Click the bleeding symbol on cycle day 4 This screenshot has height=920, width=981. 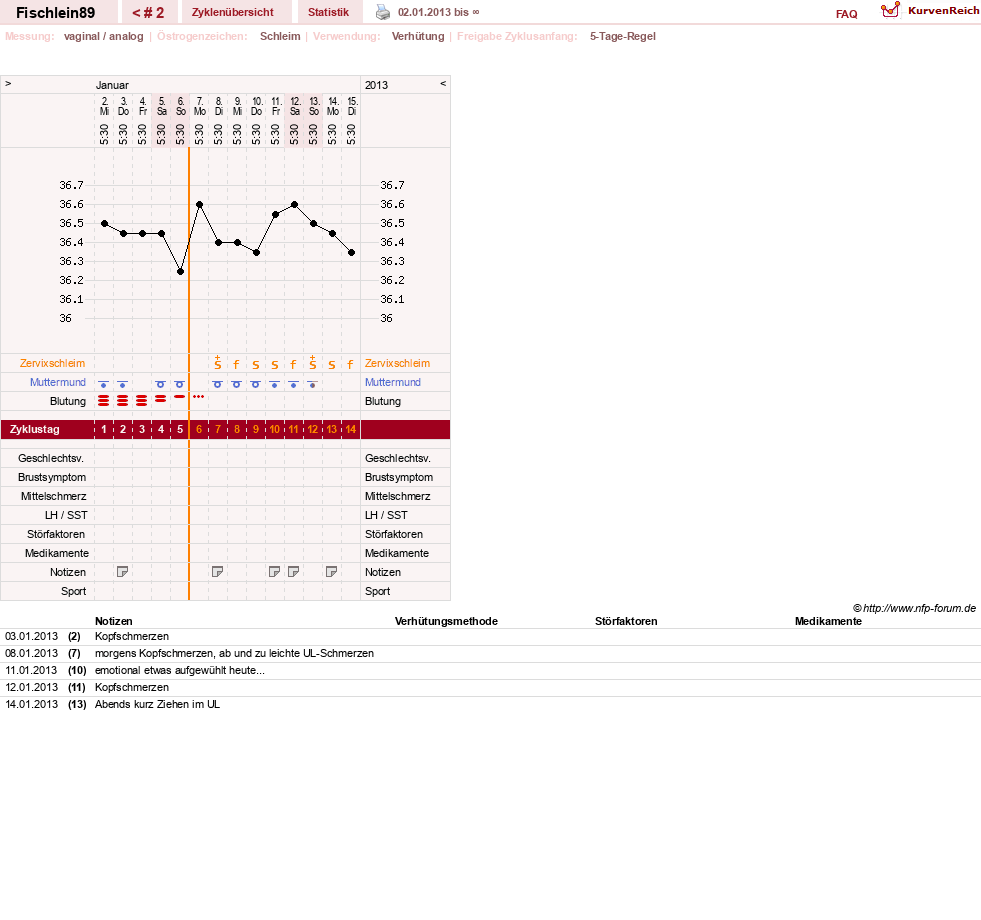point(161,398)
